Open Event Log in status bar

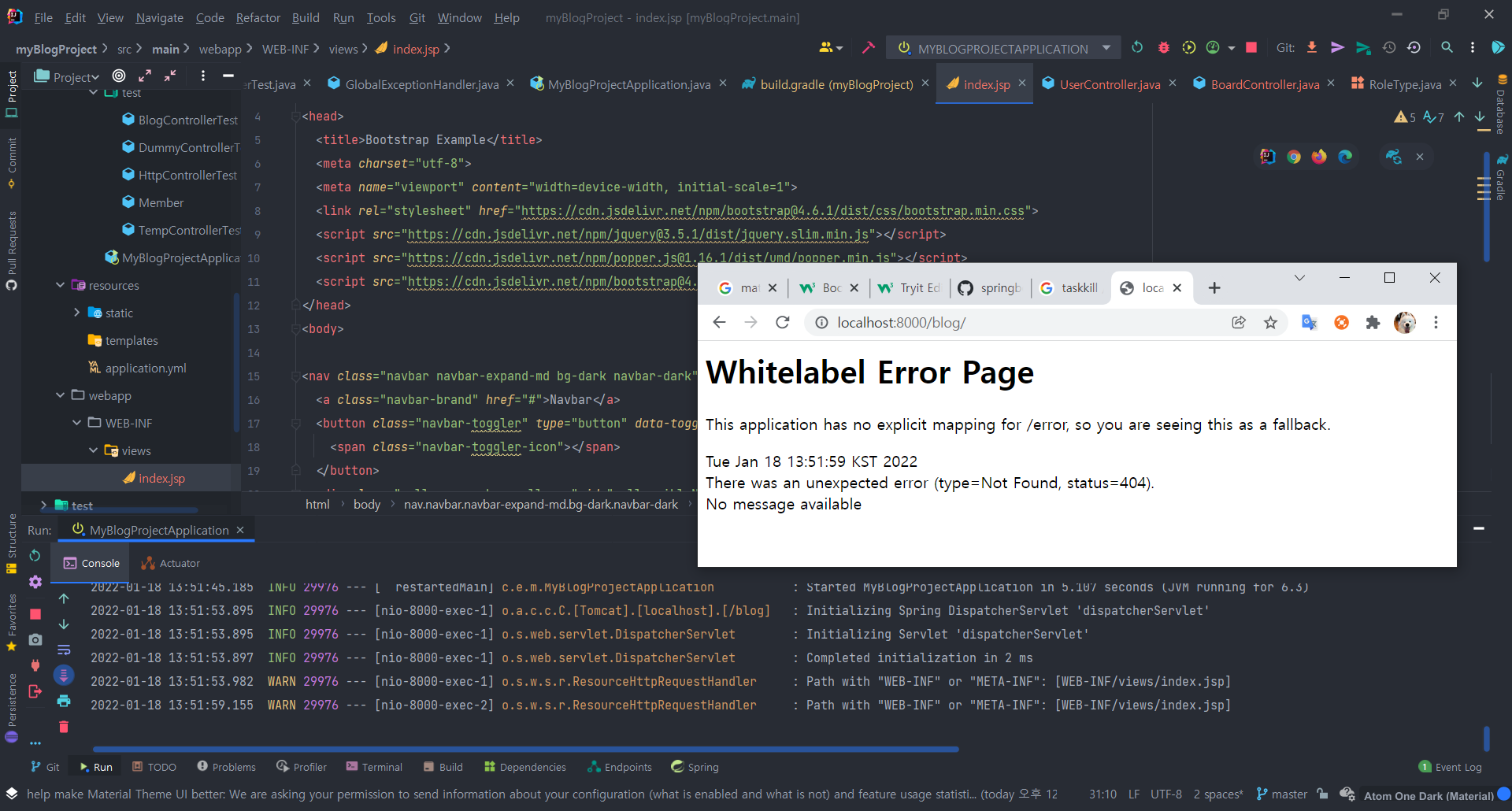(1450, 767)
